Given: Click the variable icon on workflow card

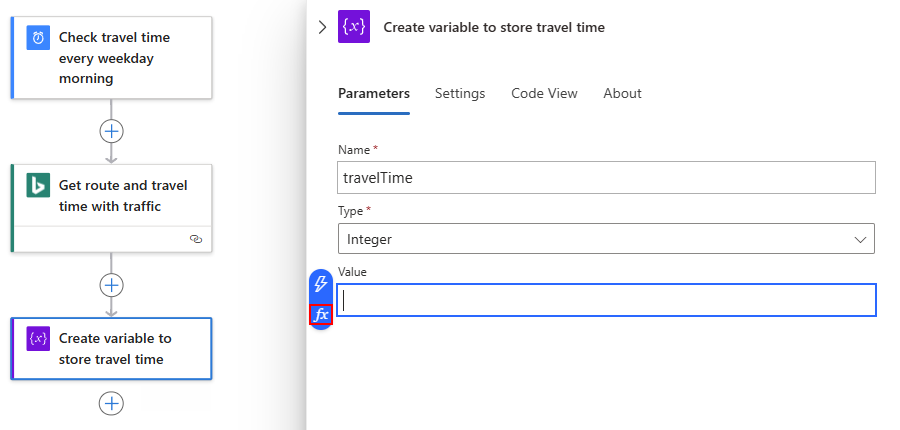Looking at the screenshot, I should point(38,339).
